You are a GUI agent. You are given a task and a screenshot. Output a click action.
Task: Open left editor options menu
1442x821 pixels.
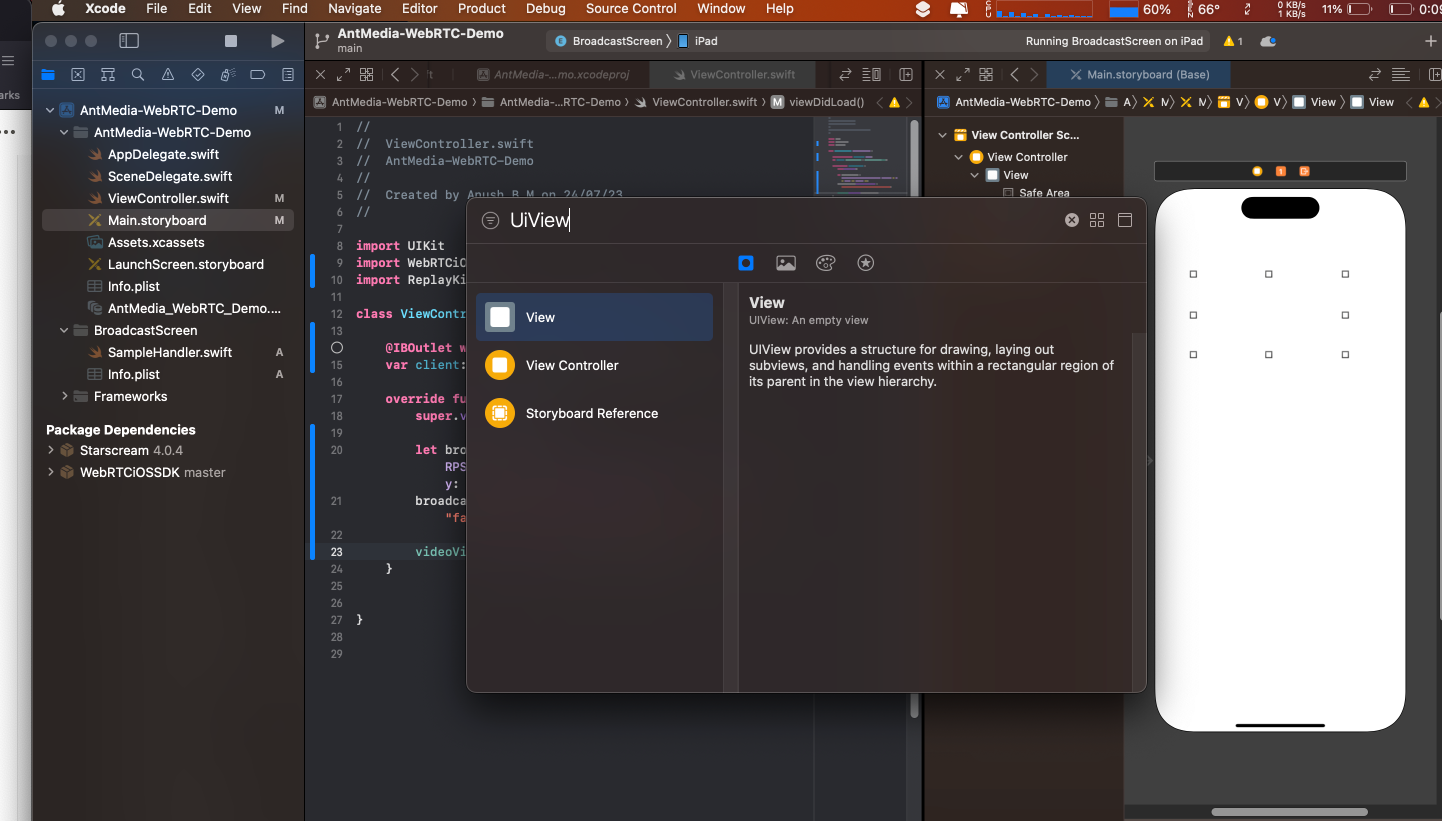[872, 75]
